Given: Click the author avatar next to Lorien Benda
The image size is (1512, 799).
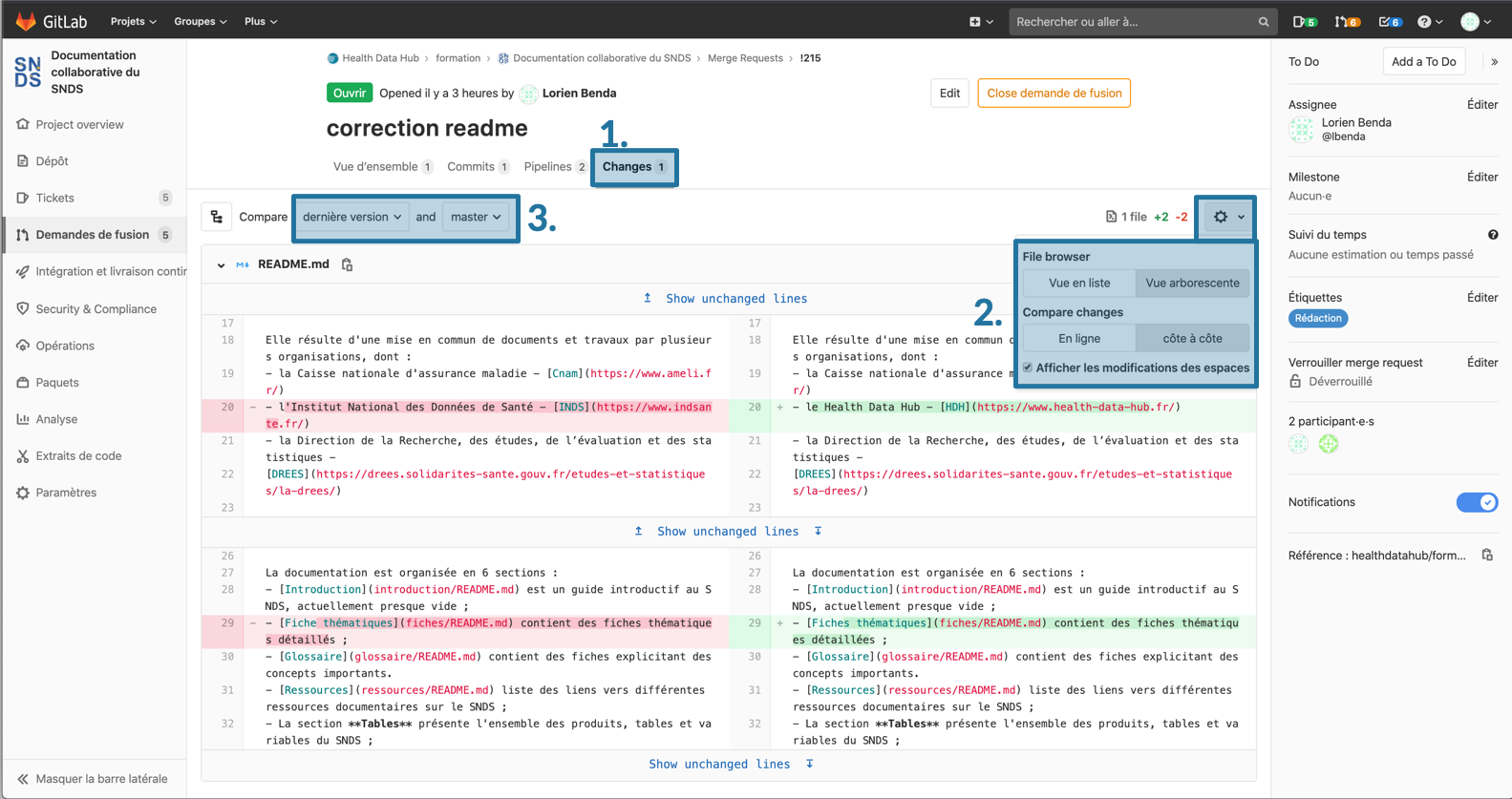Looking at the screenshot, I should coord(528,94).
